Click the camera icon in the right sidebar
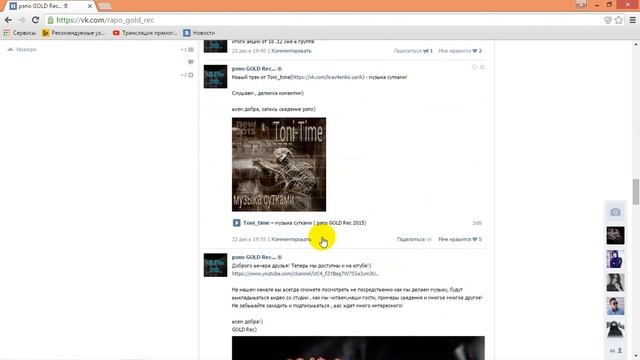 615,212
